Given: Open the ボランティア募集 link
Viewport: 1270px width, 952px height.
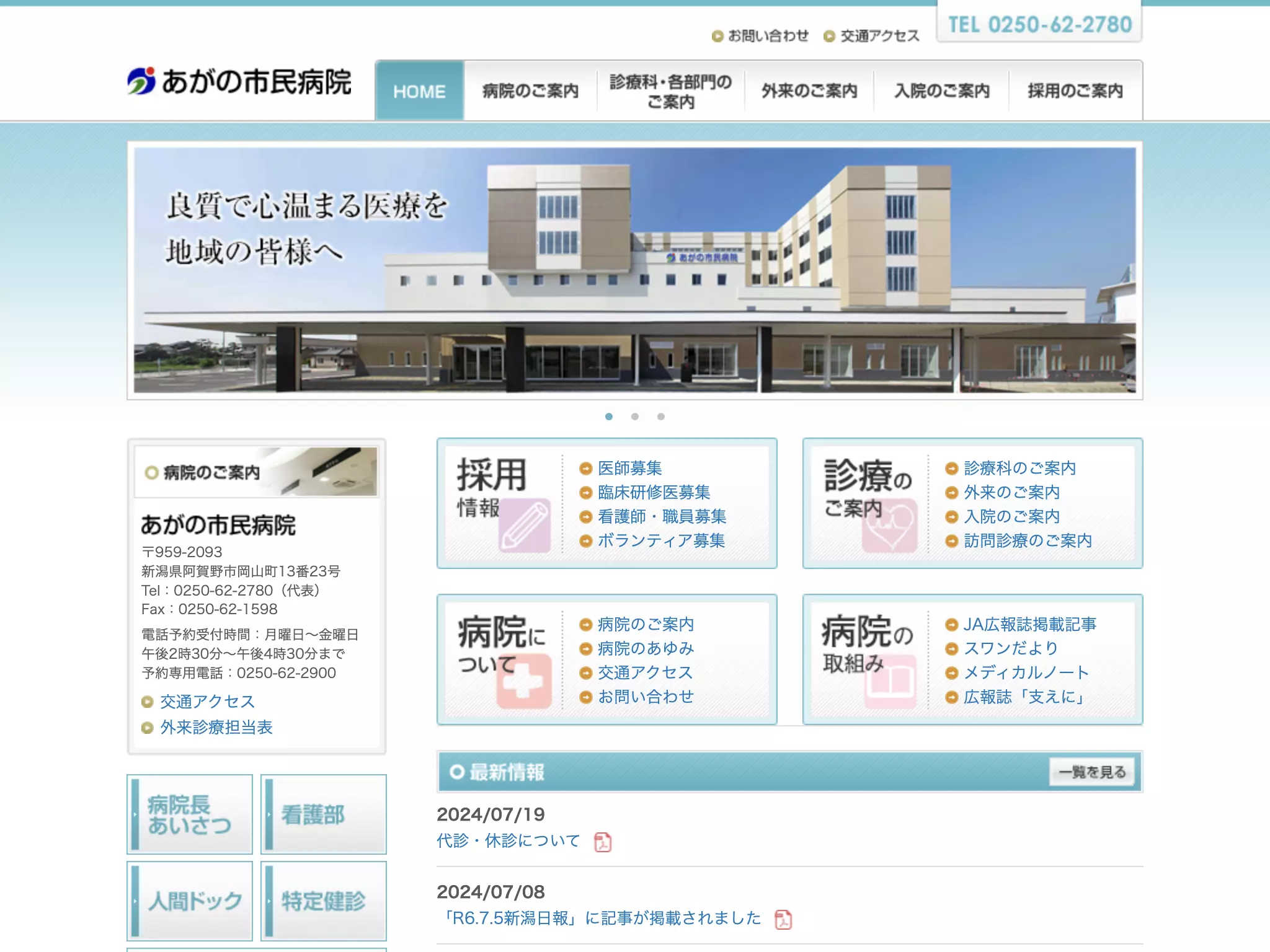Looking at the screenshot, I should coord(662,540).
